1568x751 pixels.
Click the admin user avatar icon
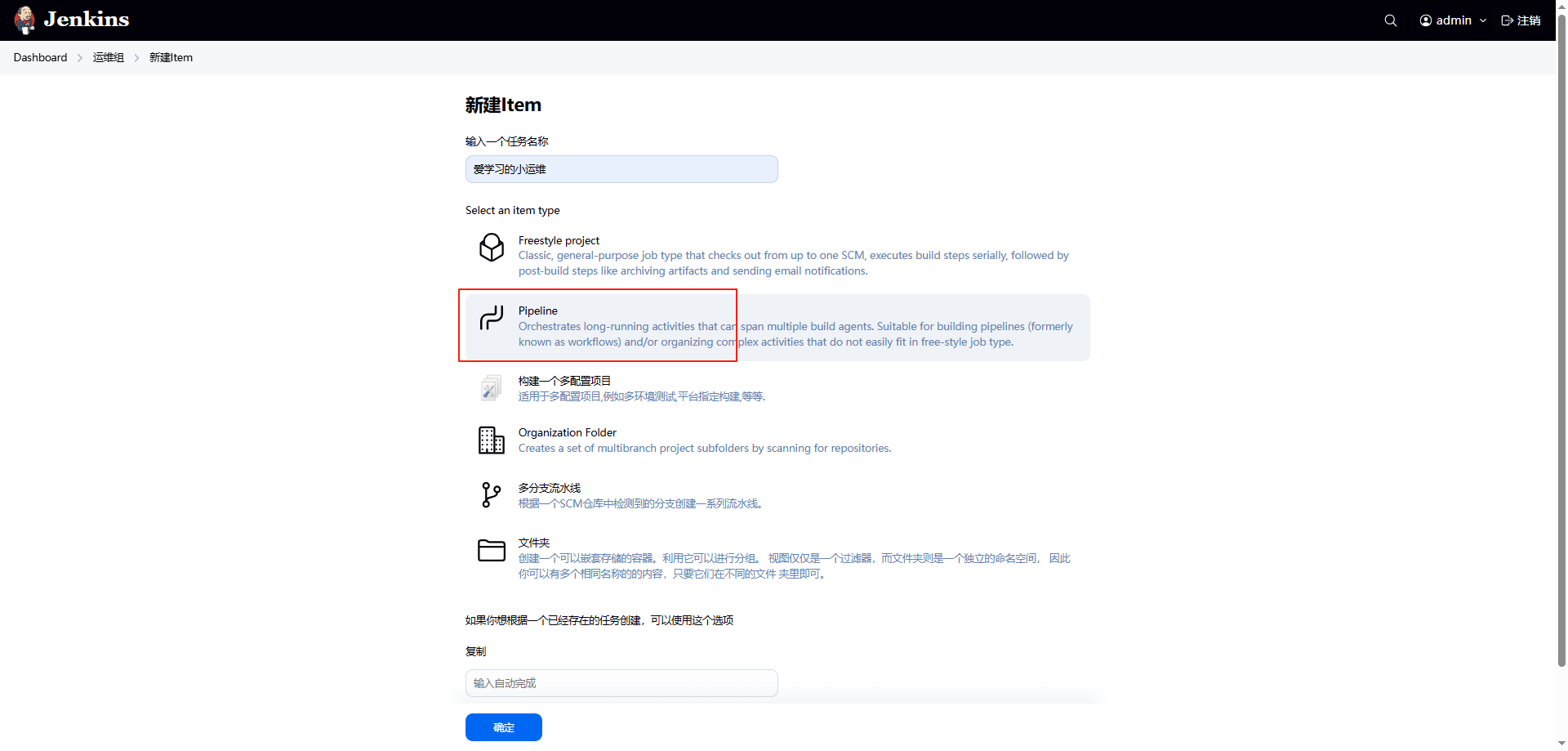click(1426, 20)
